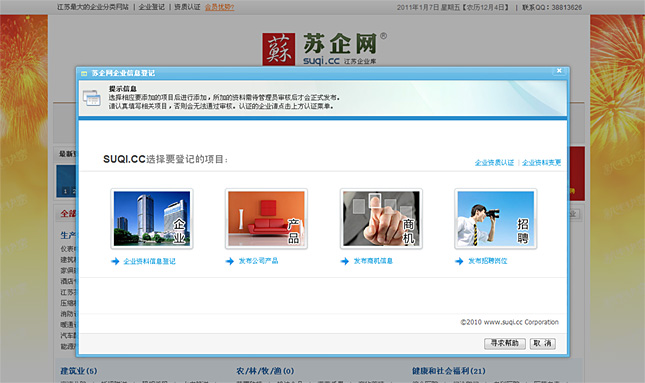
Task: Close the 苏企网企业信息登记 dialog
Action: [559, 71]
